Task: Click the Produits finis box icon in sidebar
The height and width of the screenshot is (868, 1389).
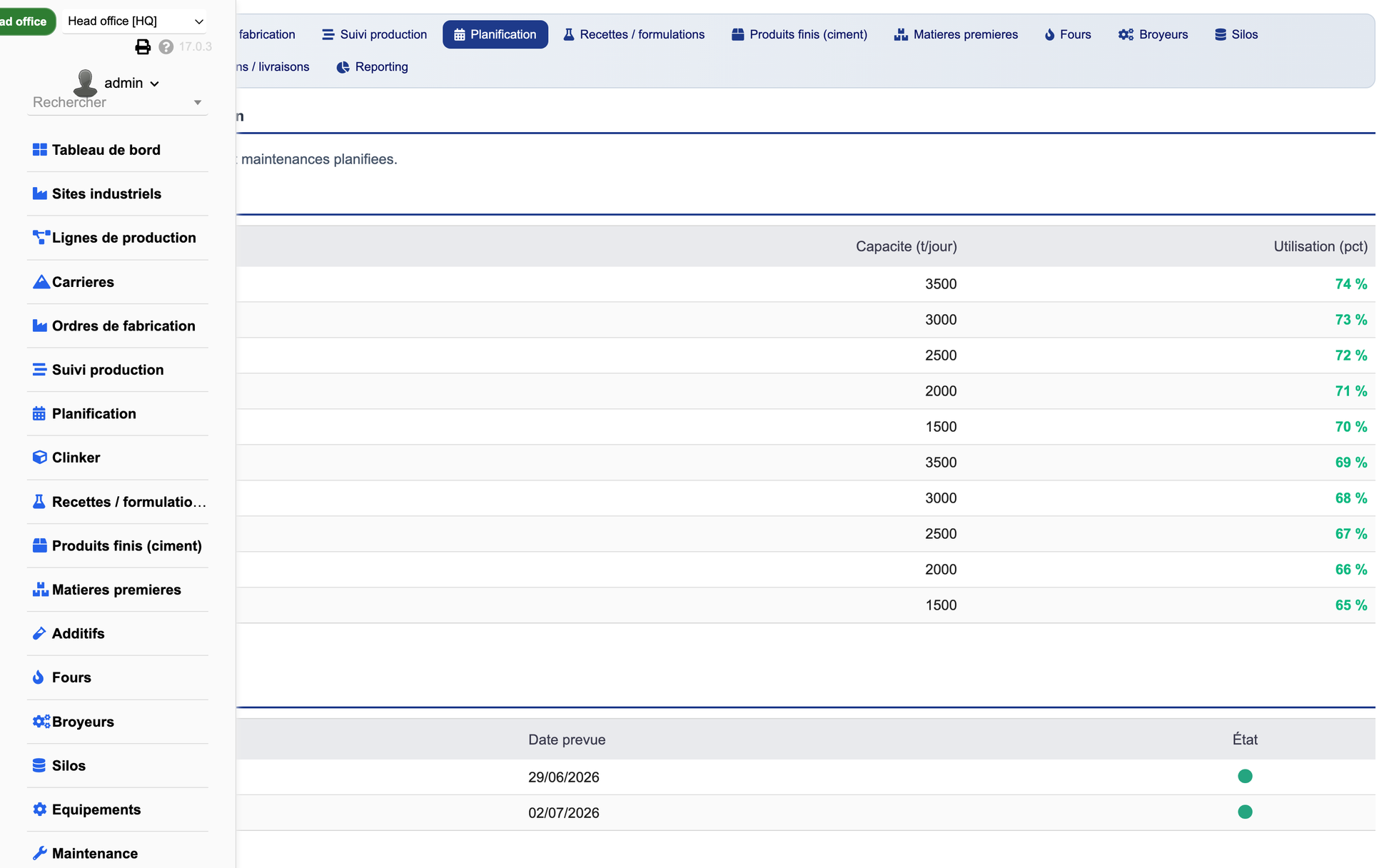Action: pos(40,545)
